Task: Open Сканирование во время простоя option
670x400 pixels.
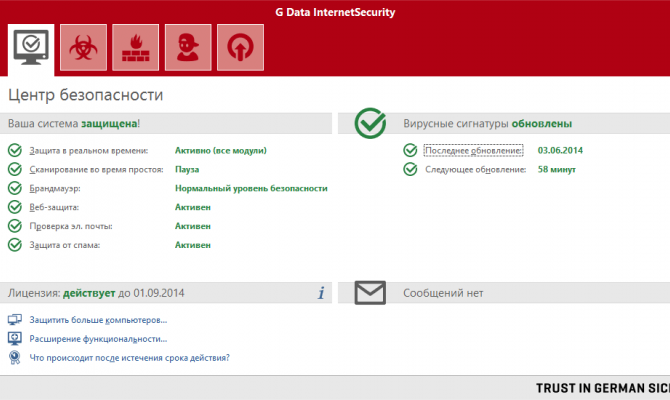Action: point(96,170)
